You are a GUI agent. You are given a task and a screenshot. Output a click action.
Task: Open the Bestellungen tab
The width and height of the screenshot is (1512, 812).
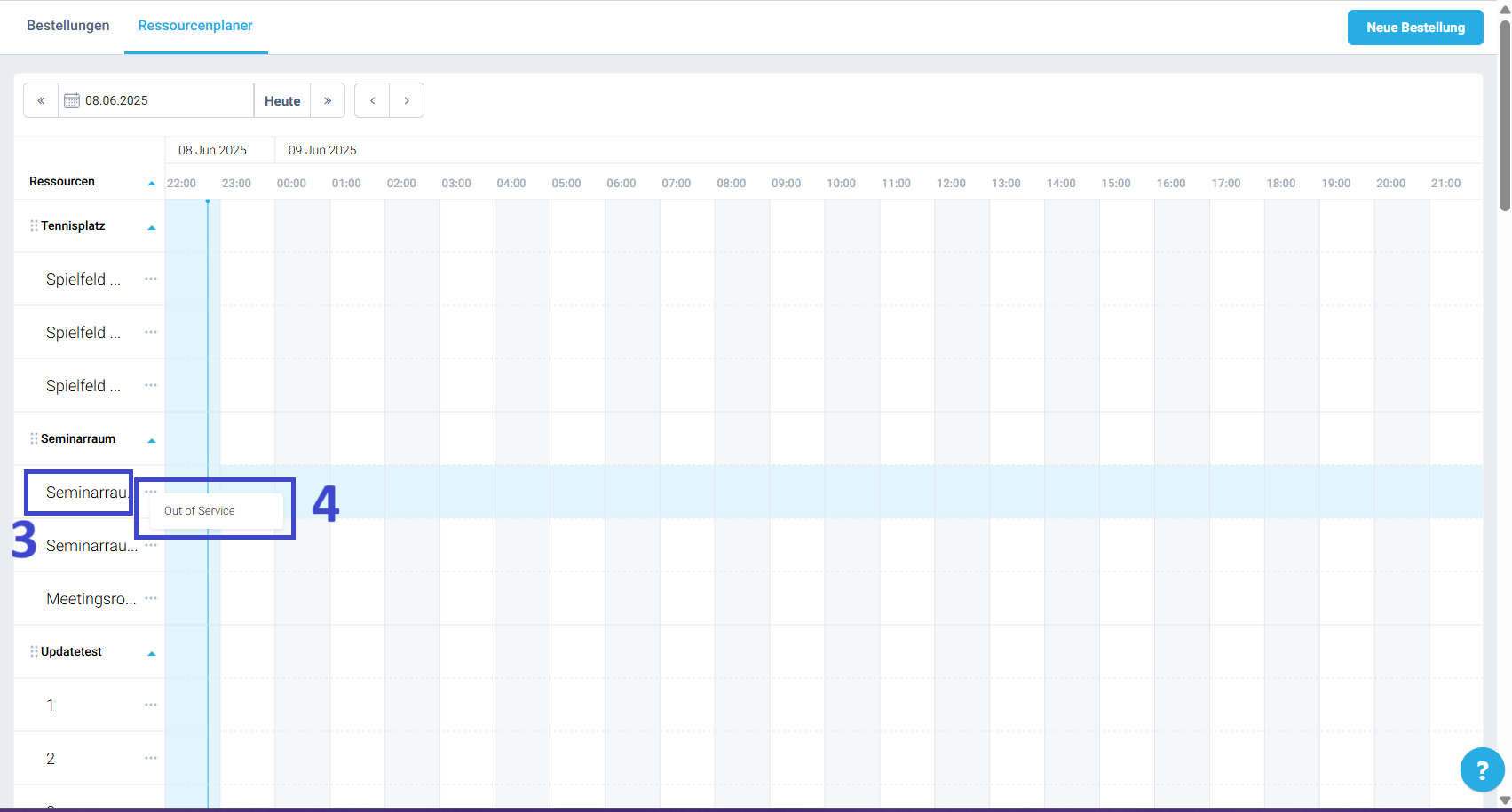click(x=68, y=26)
